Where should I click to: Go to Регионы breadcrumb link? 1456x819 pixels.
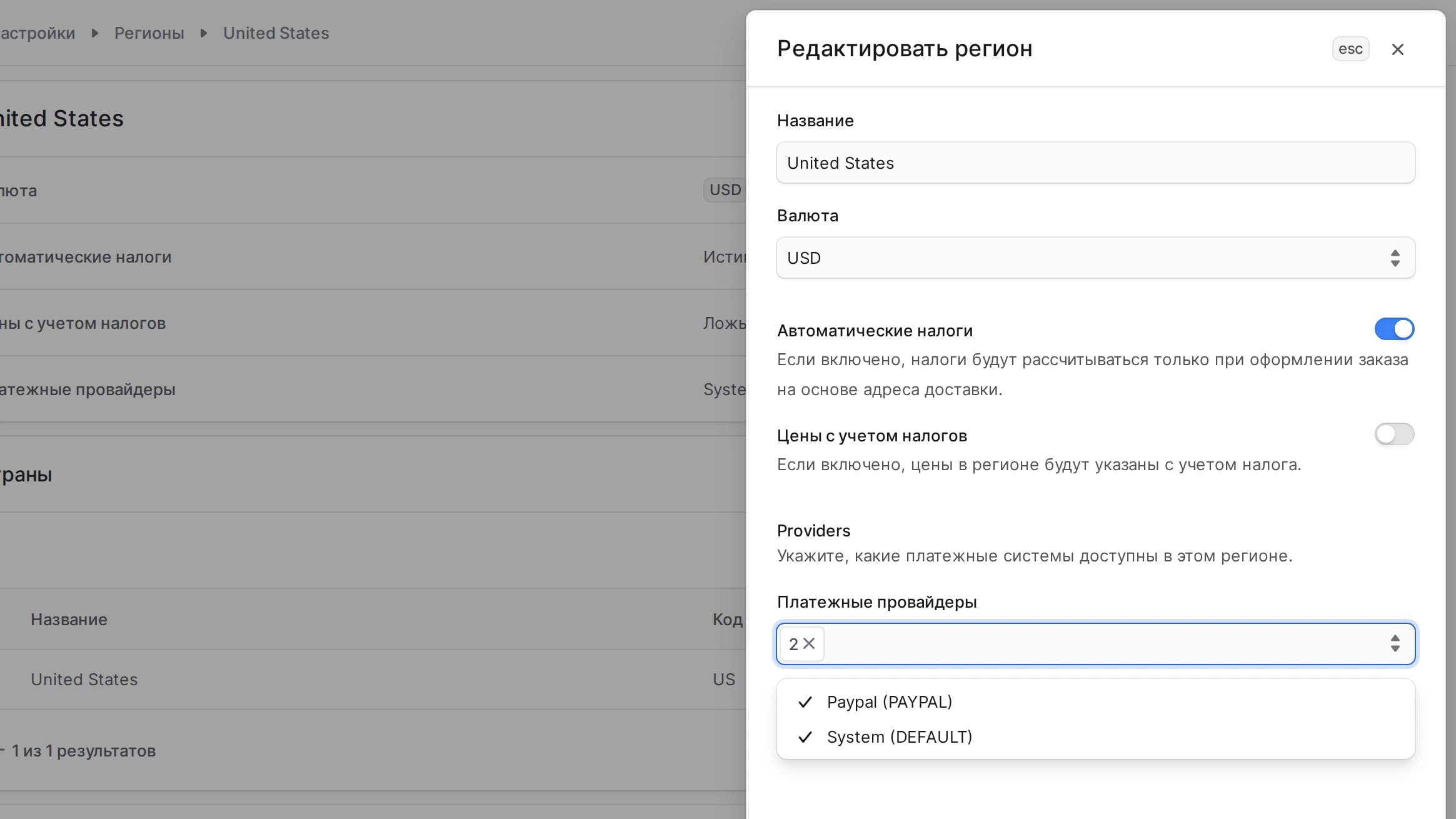click(x=149, y=33)
